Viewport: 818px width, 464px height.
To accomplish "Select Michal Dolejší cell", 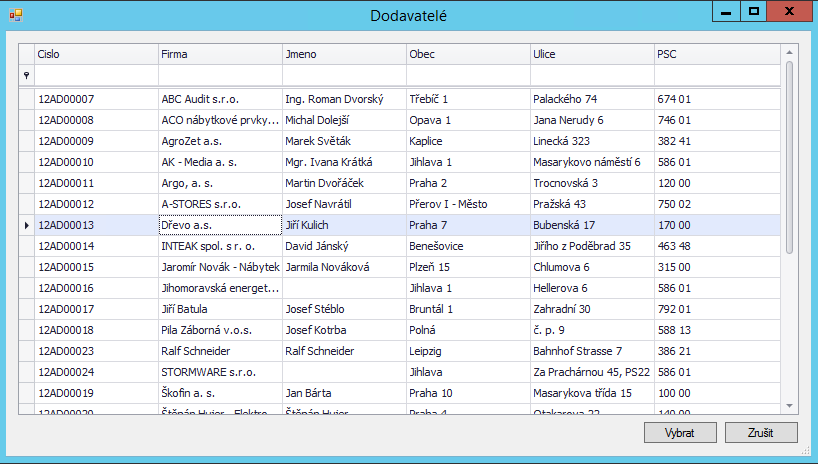I will coord(344,120).
